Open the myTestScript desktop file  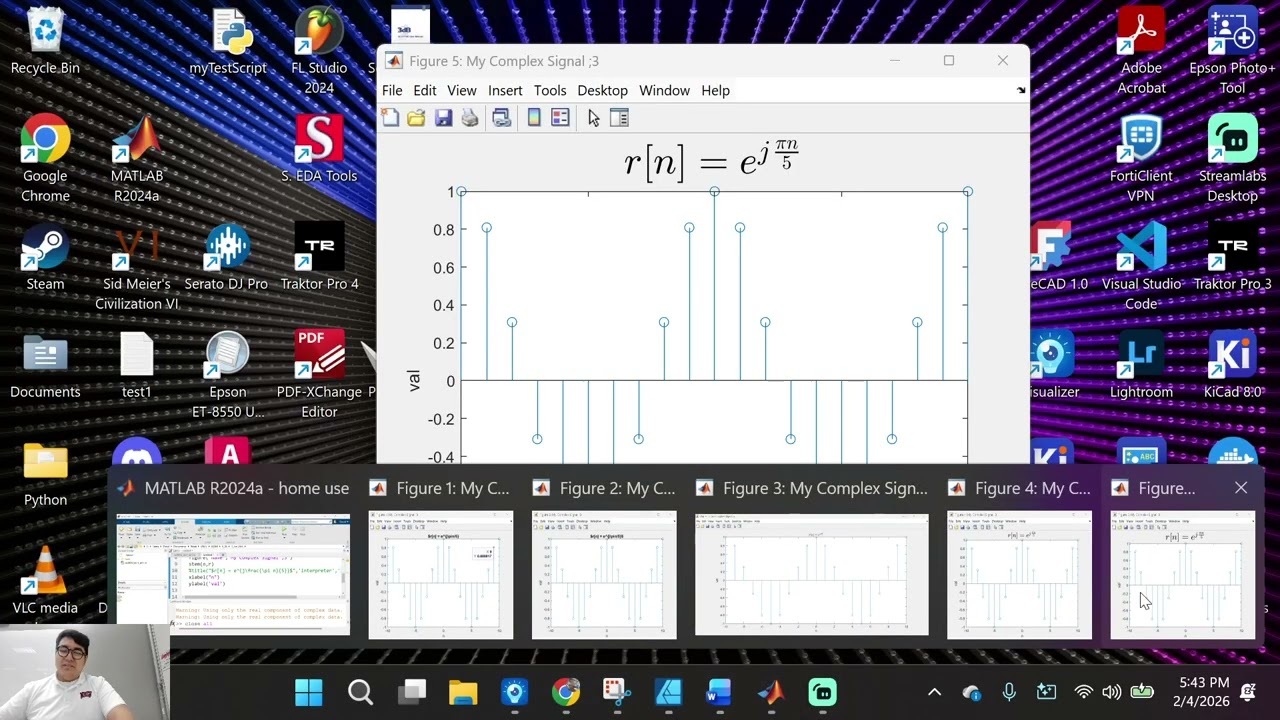[x=228, y=42]
